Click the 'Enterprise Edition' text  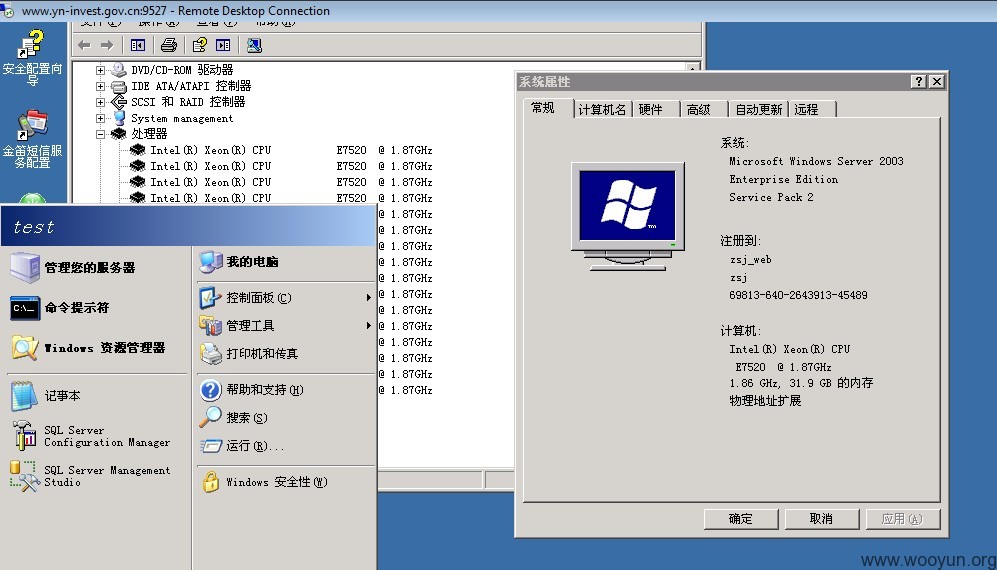tap(783, 179)
